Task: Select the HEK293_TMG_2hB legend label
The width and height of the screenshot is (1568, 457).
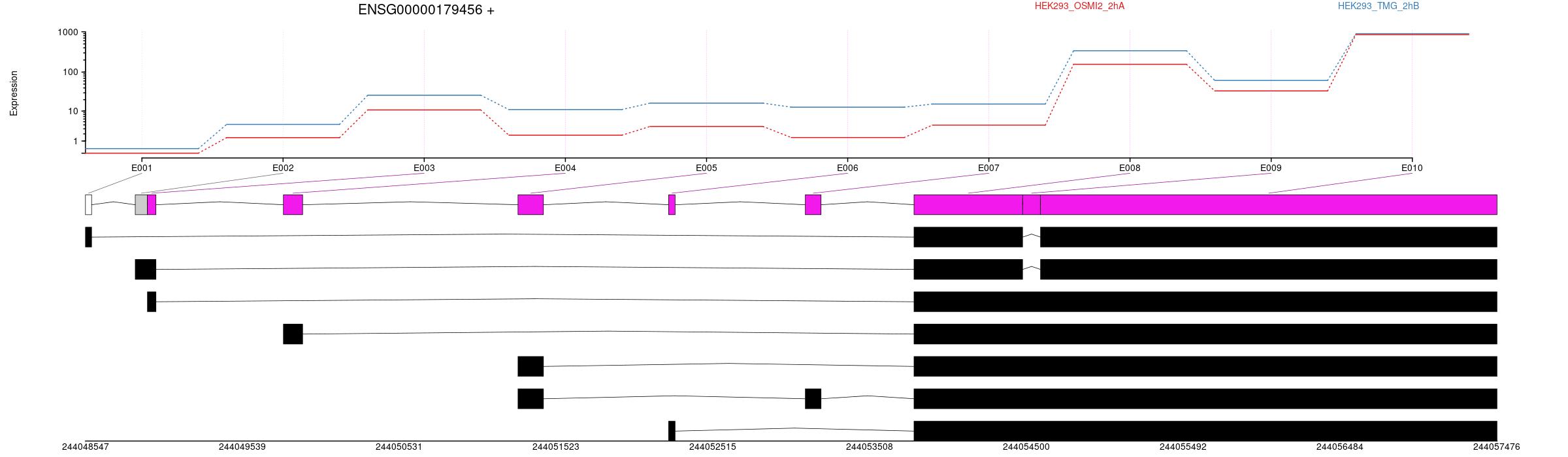Action: [x=1379, y=6]
